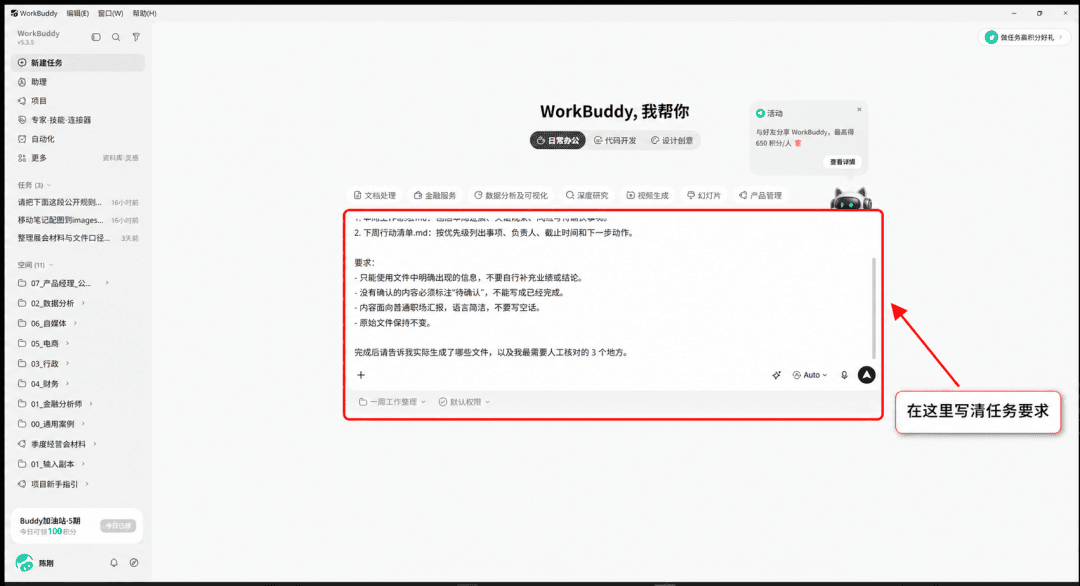Click the WorkBuddy logo in sidebar

[x=38, y=36]
